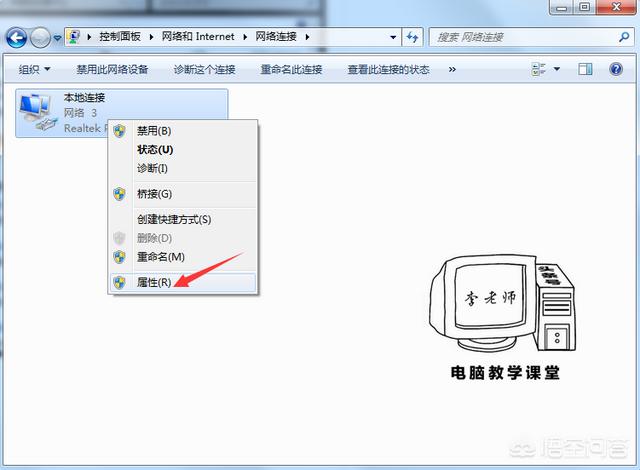The height and width of the screenshot is (470, 640).
Task: Click the 删除(D) context menu entry
Action: (183, 238)
